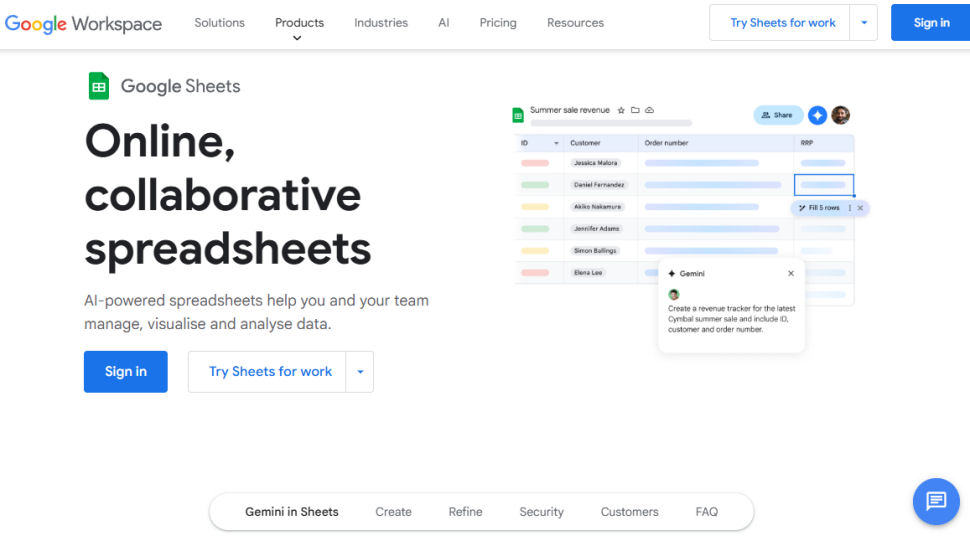Dismiss the Fill 5 rows suggestion
Screen dimensions: 970x545
[860, 208]
